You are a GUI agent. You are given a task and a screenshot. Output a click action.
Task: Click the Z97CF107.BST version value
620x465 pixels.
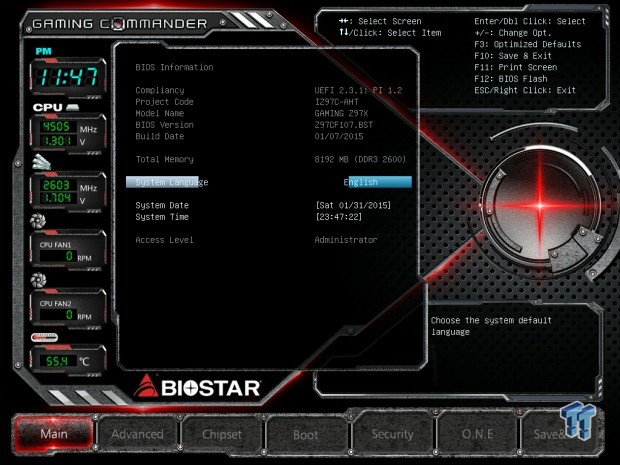(x=344, y=125)
